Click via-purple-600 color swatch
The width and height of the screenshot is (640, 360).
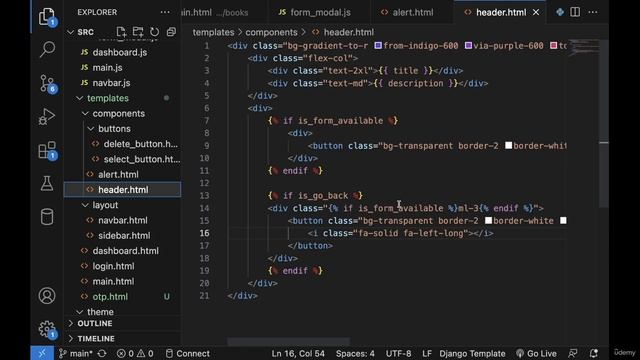pos(469,46)
